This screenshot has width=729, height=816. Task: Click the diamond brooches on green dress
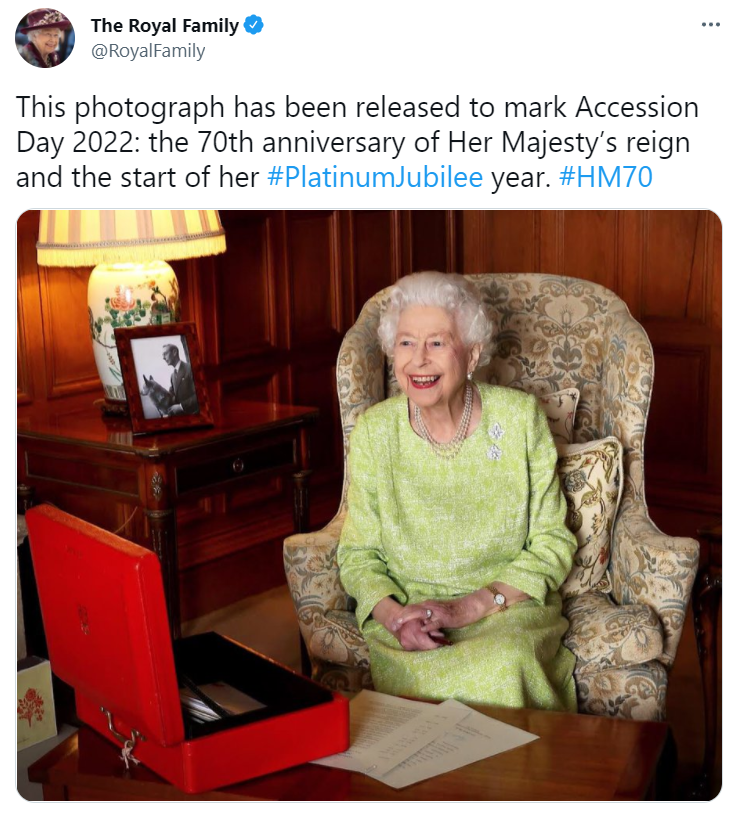495,441
